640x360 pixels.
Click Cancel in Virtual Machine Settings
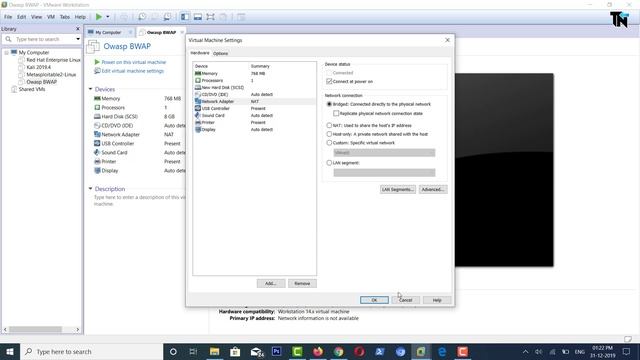(x=405, y=300)
